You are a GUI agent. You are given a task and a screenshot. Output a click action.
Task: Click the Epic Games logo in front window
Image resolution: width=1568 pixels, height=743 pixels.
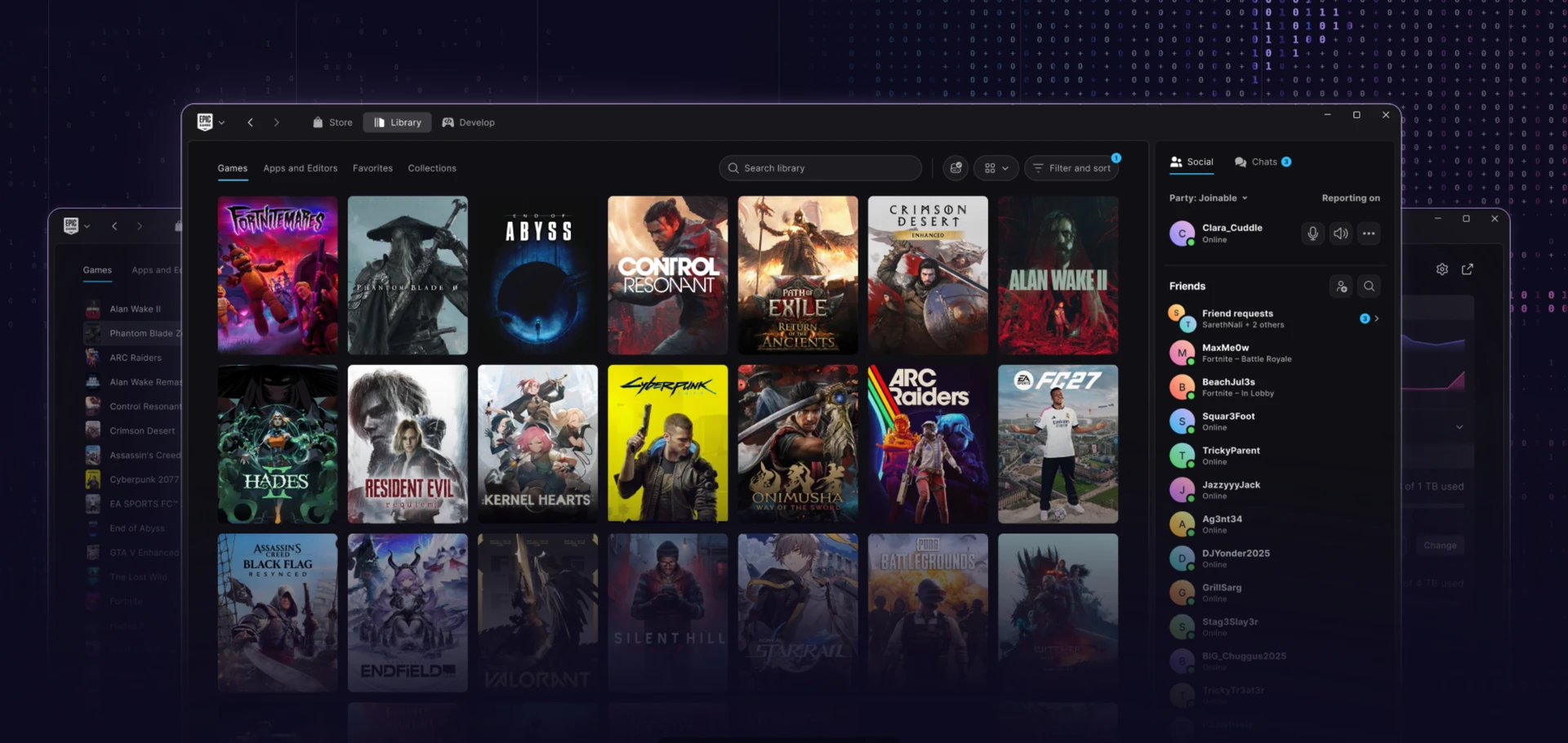click(x=205, y=122)
